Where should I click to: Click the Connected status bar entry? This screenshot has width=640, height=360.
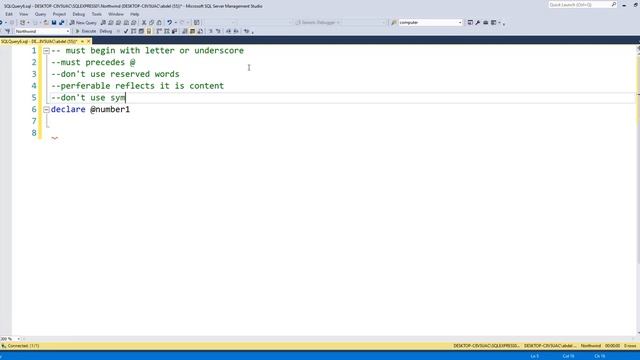tap(20, 346)
